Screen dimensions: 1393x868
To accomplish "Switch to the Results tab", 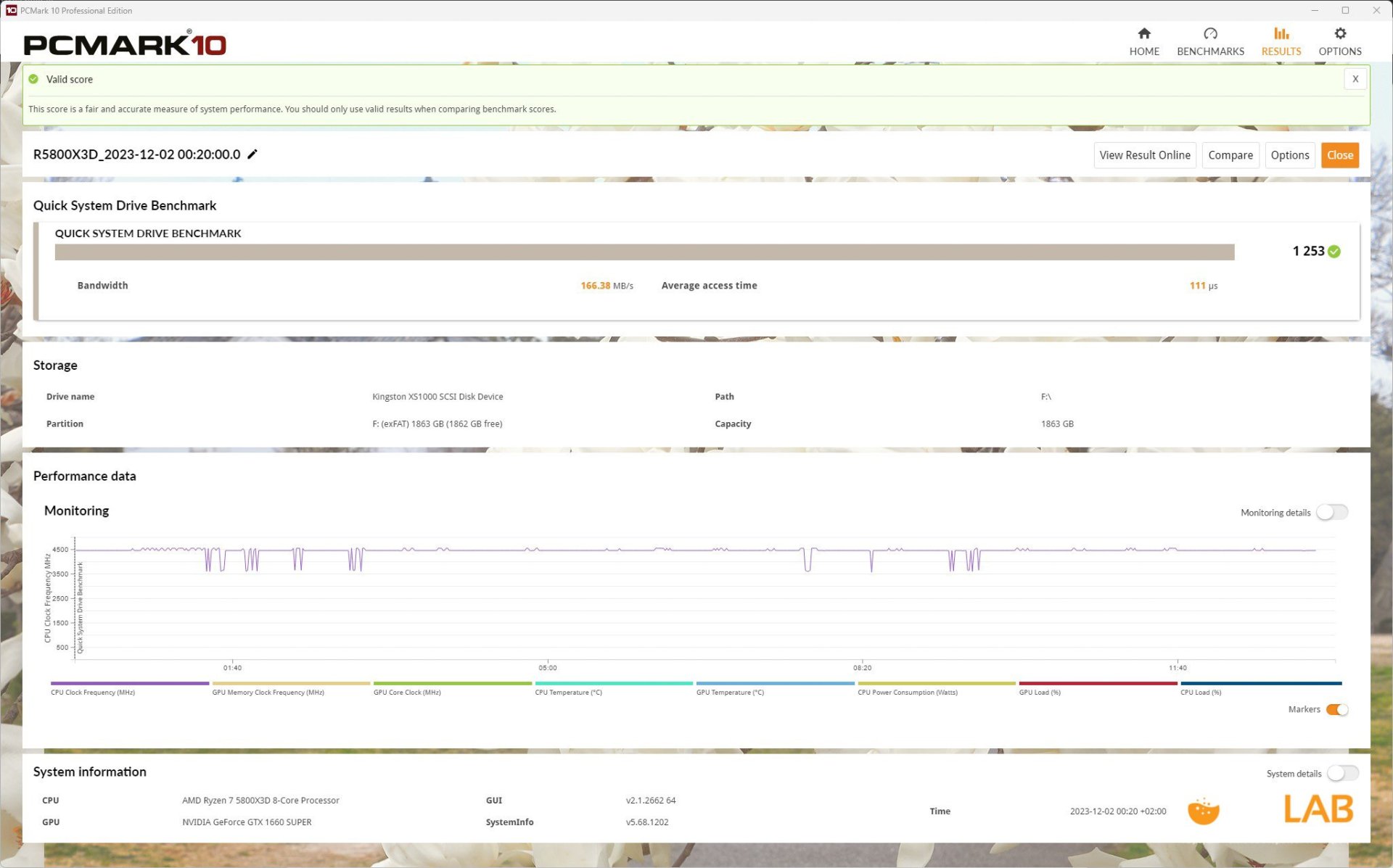I will 1281,41.
